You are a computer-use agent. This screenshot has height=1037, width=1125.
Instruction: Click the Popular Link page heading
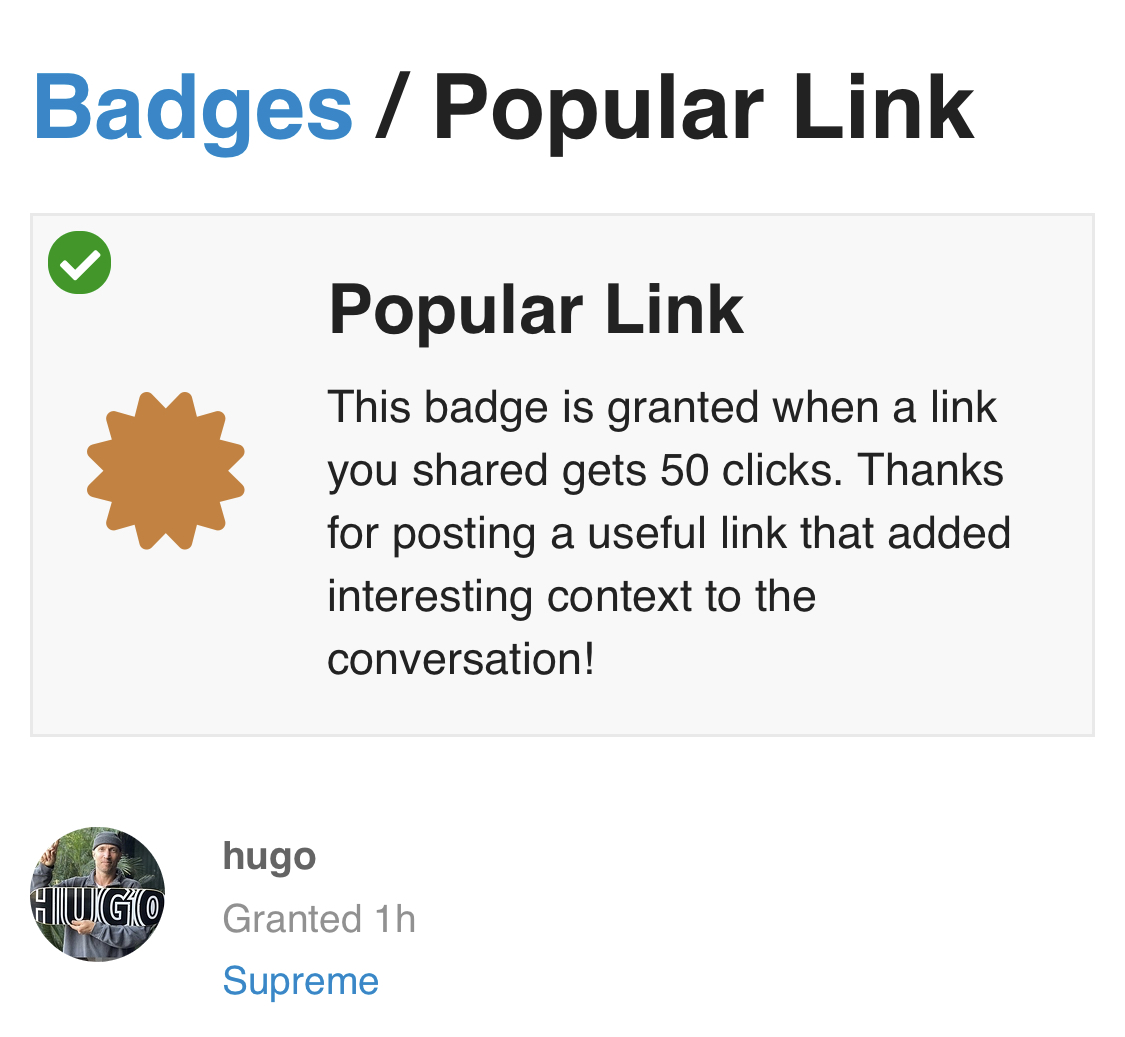click(x=703, y=108)
